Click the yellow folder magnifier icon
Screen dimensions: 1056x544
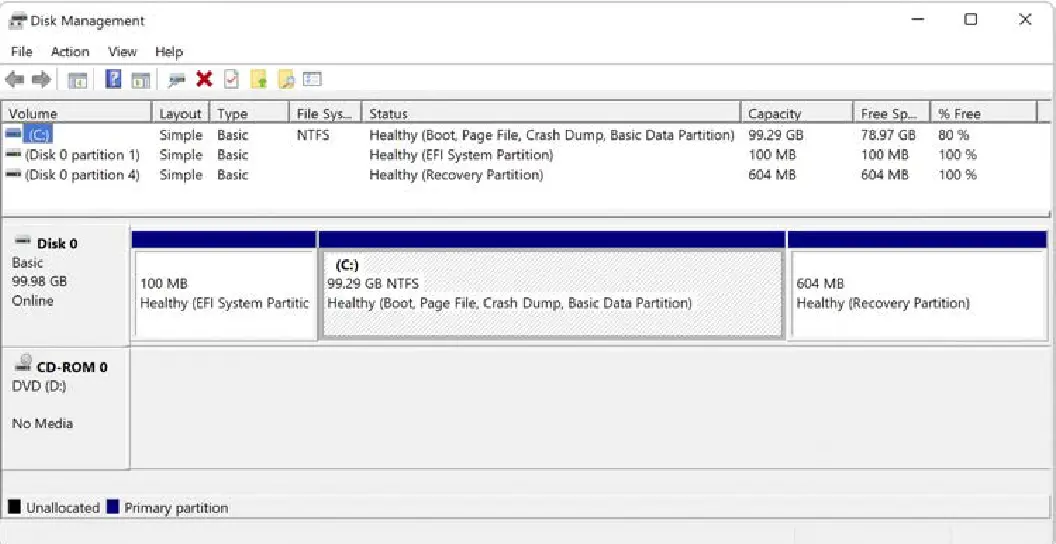pos(285,80)
